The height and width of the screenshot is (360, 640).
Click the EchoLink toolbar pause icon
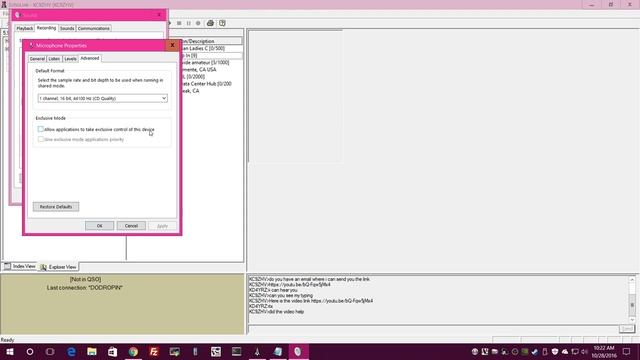pos(189,23)
